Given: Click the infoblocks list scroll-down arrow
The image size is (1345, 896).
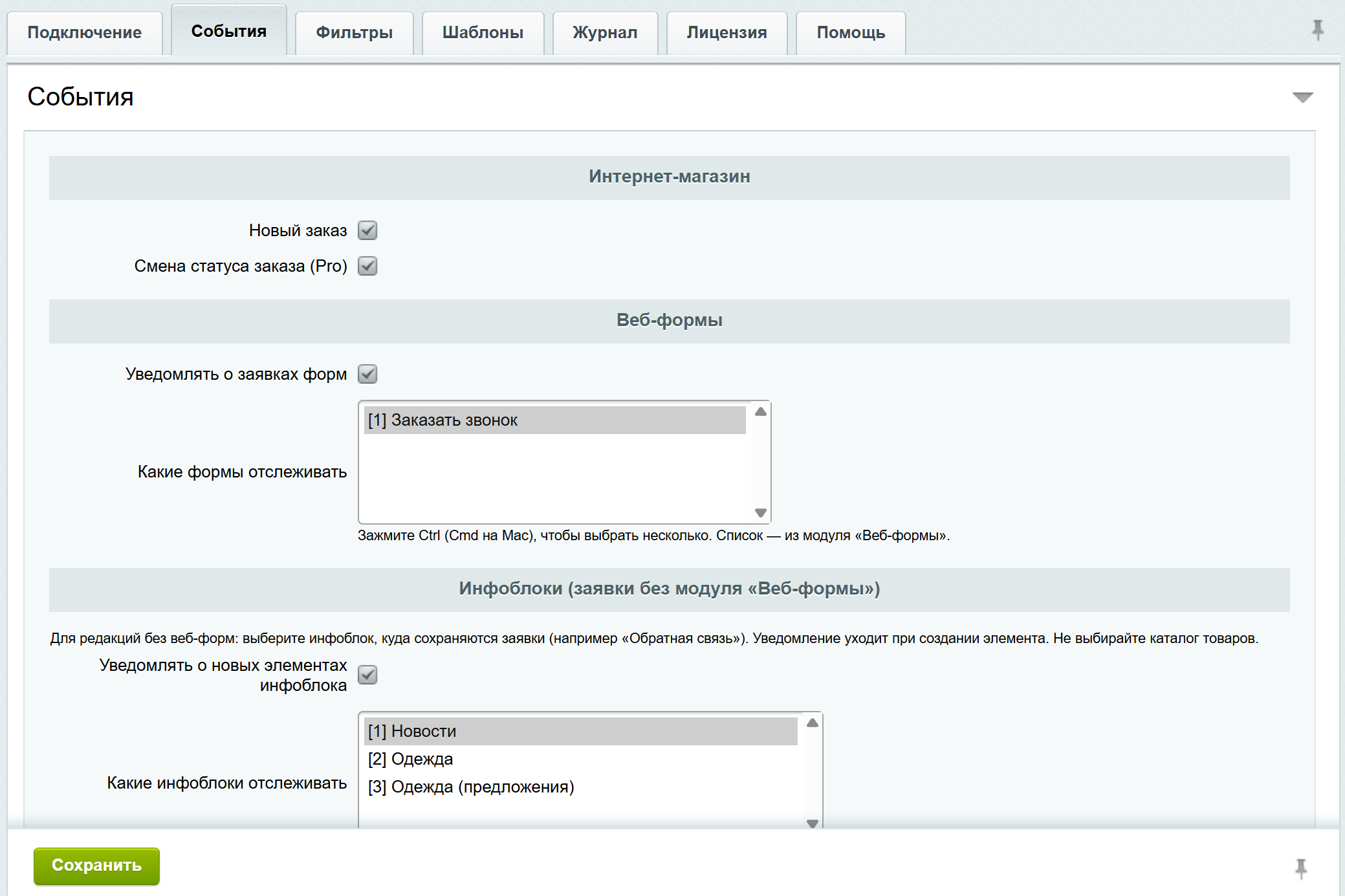Looking at the screenshot, I should [x=813, y=823].
